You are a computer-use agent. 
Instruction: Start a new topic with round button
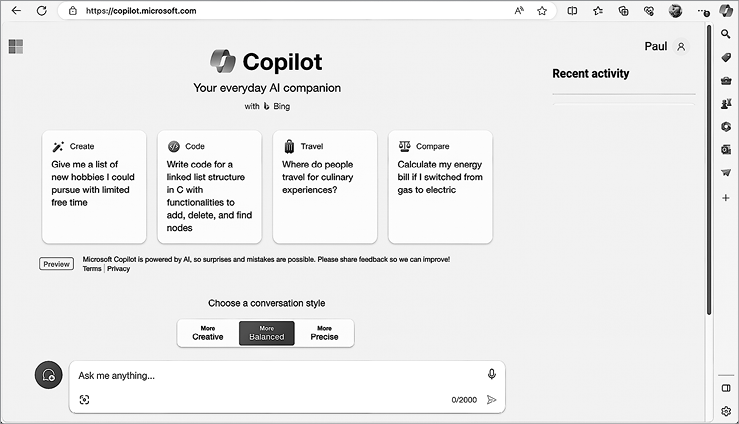pos(48,375)
